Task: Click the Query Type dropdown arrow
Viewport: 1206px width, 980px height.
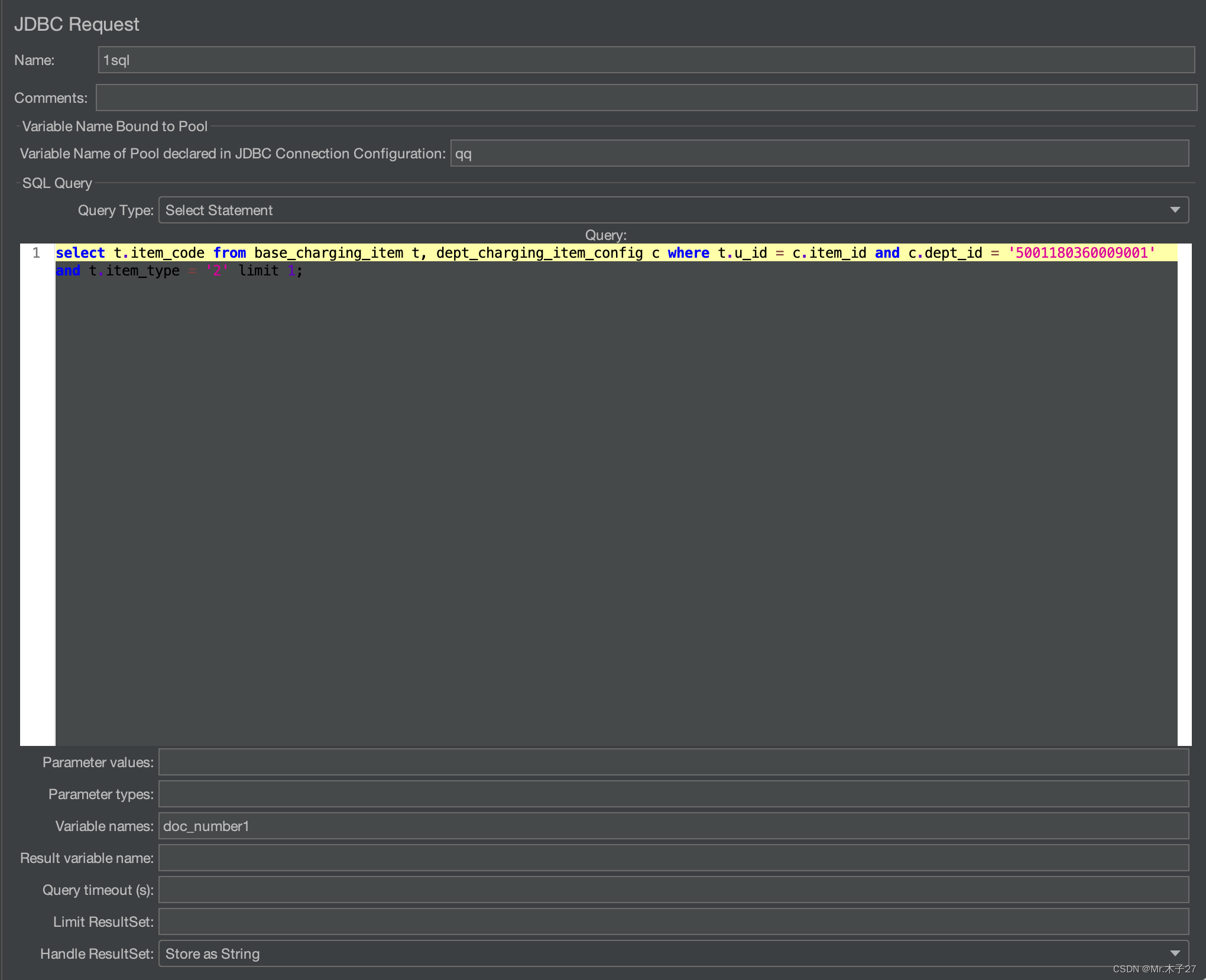Action: (1175, 210)
